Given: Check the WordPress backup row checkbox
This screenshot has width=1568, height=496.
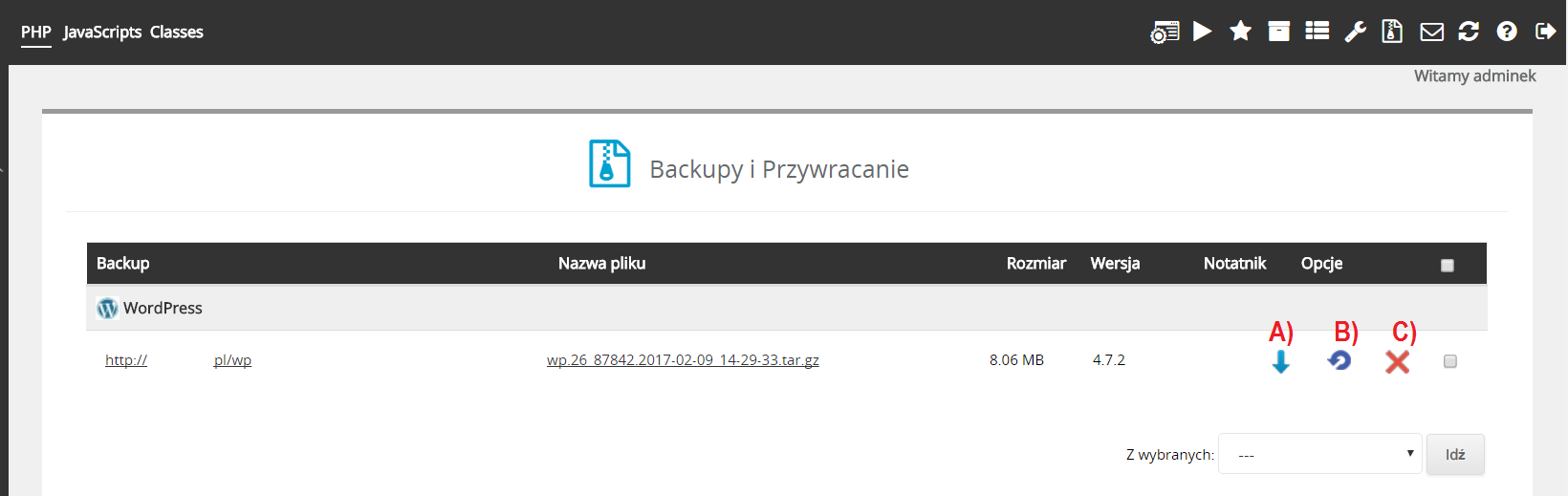Looking at the screenshot, I should pos(1450,361).
